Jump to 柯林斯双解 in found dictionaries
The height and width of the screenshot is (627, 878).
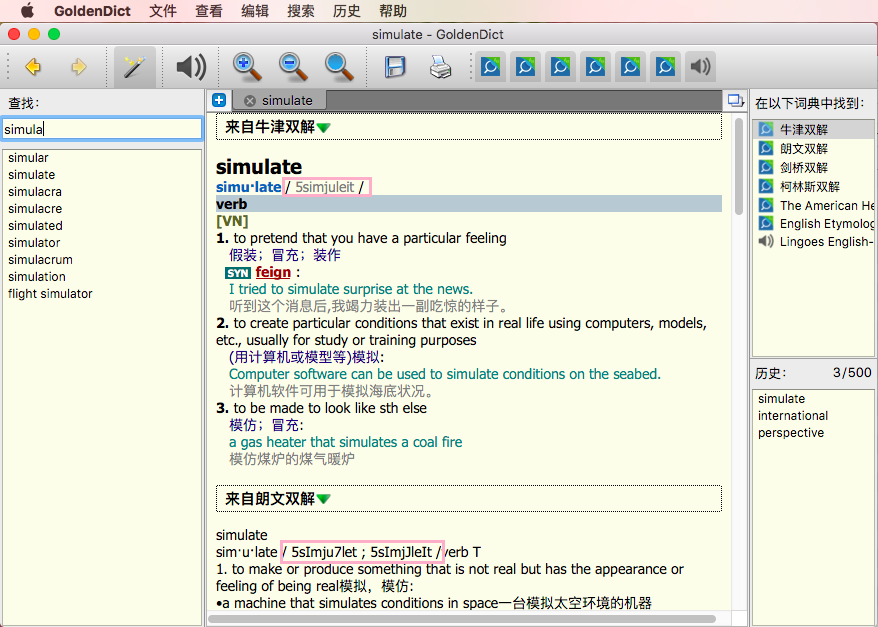coord(810,186)
